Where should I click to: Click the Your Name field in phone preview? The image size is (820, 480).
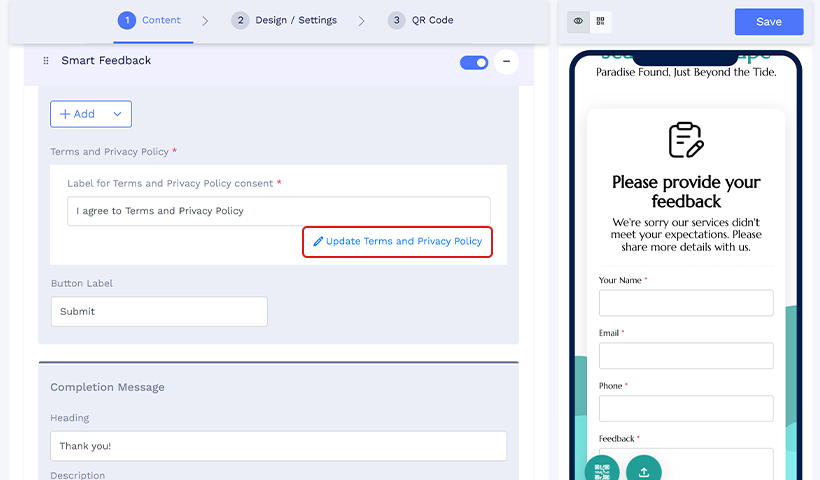pyautogui.click(x=686, y=303)
